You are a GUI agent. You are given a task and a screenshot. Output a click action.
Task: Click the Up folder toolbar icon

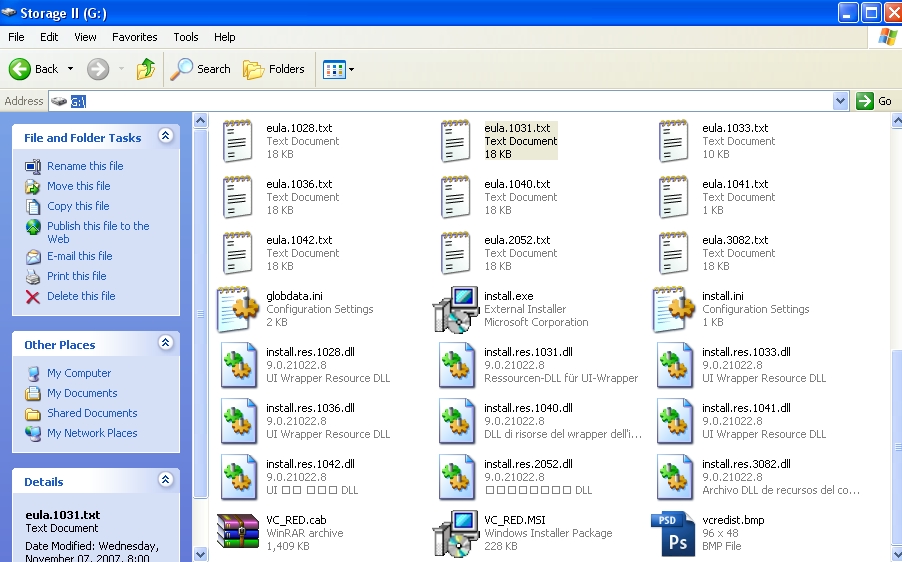(x=146, y=69)
